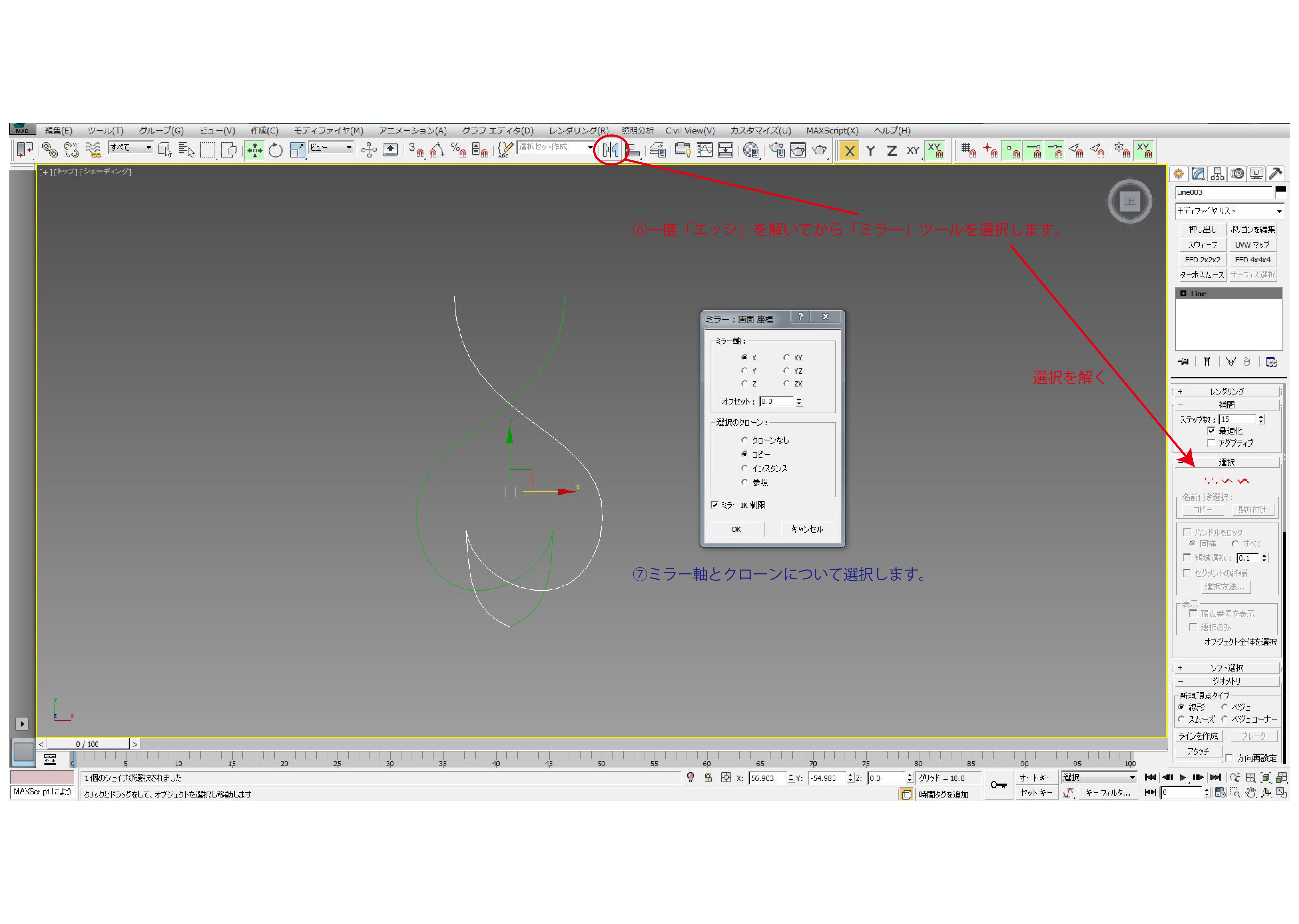The height and width of the screenshot is (924, 1299).
Task: Open the Hierarchy panel tab icon
Action: (1217, 174)
